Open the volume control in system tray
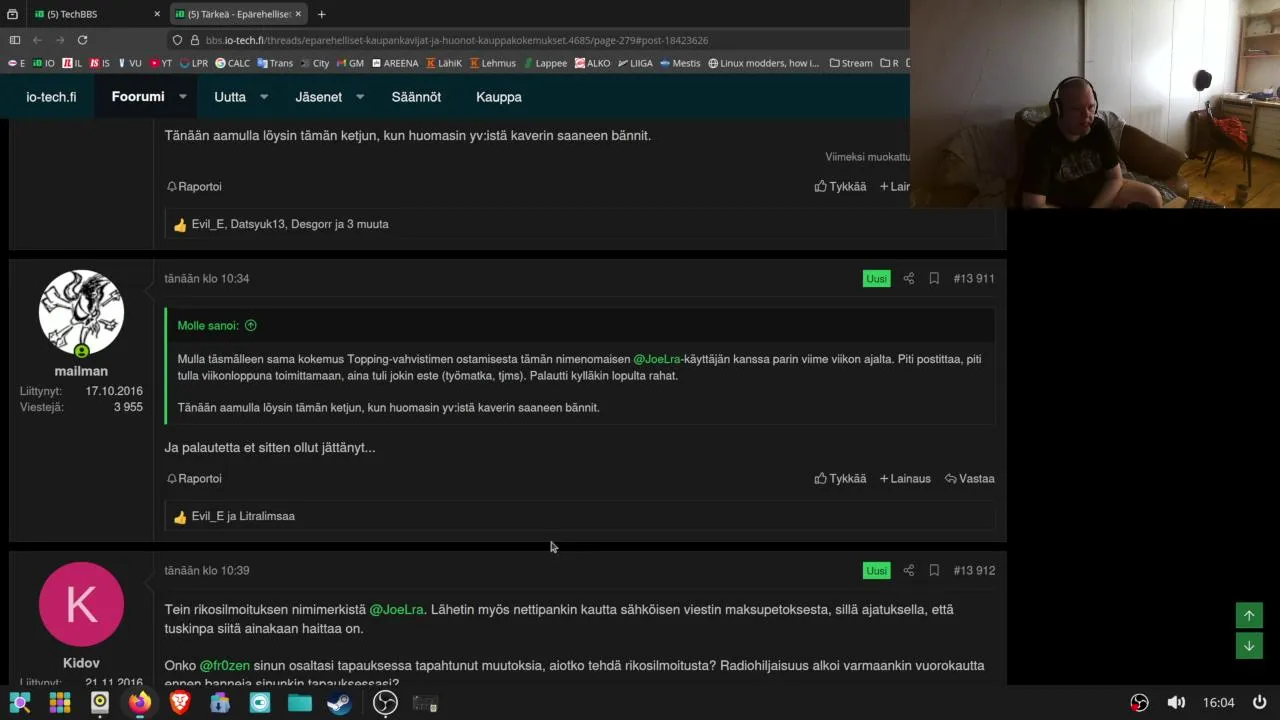This screenshot has height=720, width=1280. (1177, 703)
